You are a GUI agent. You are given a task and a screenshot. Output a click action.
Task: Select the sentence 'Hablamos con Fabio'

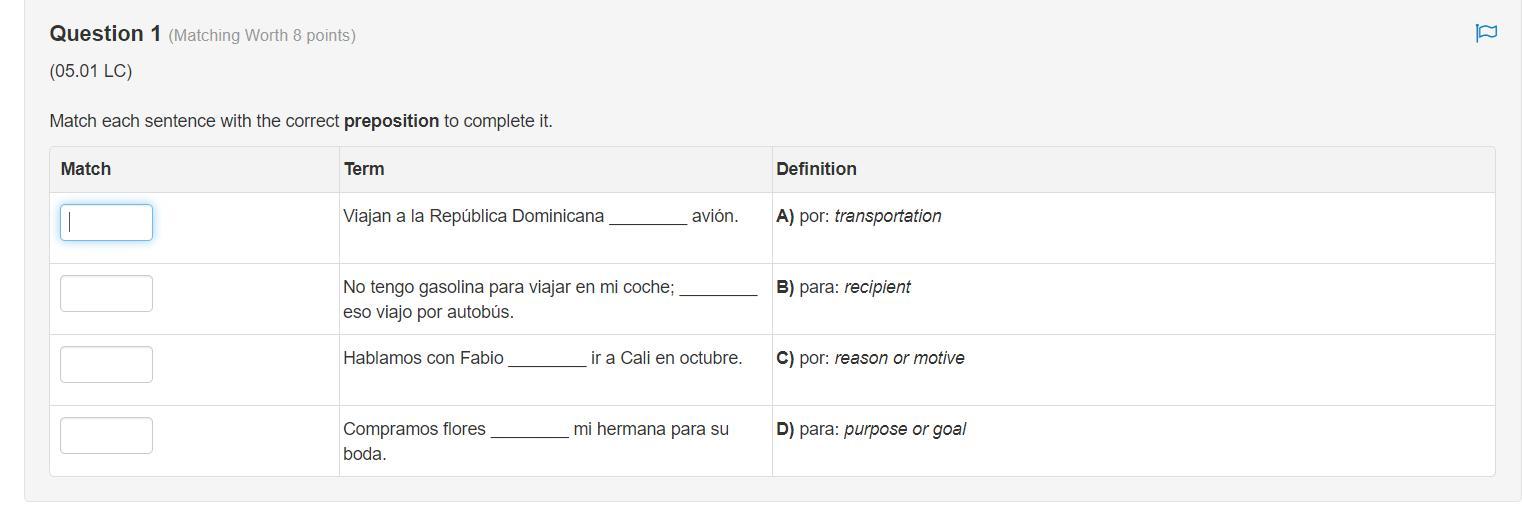[423, 358]
